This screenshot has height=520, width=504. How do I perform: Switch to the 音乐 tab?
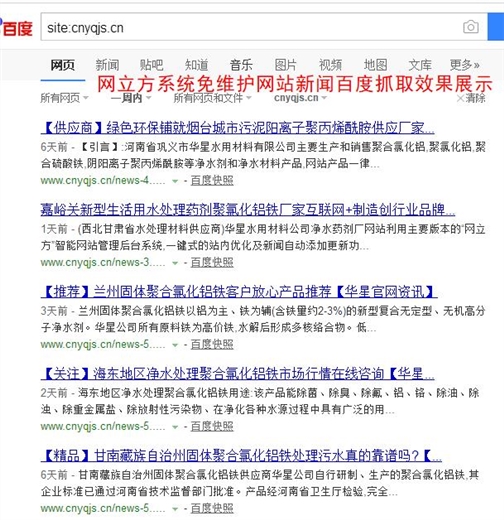coord(241,65)
